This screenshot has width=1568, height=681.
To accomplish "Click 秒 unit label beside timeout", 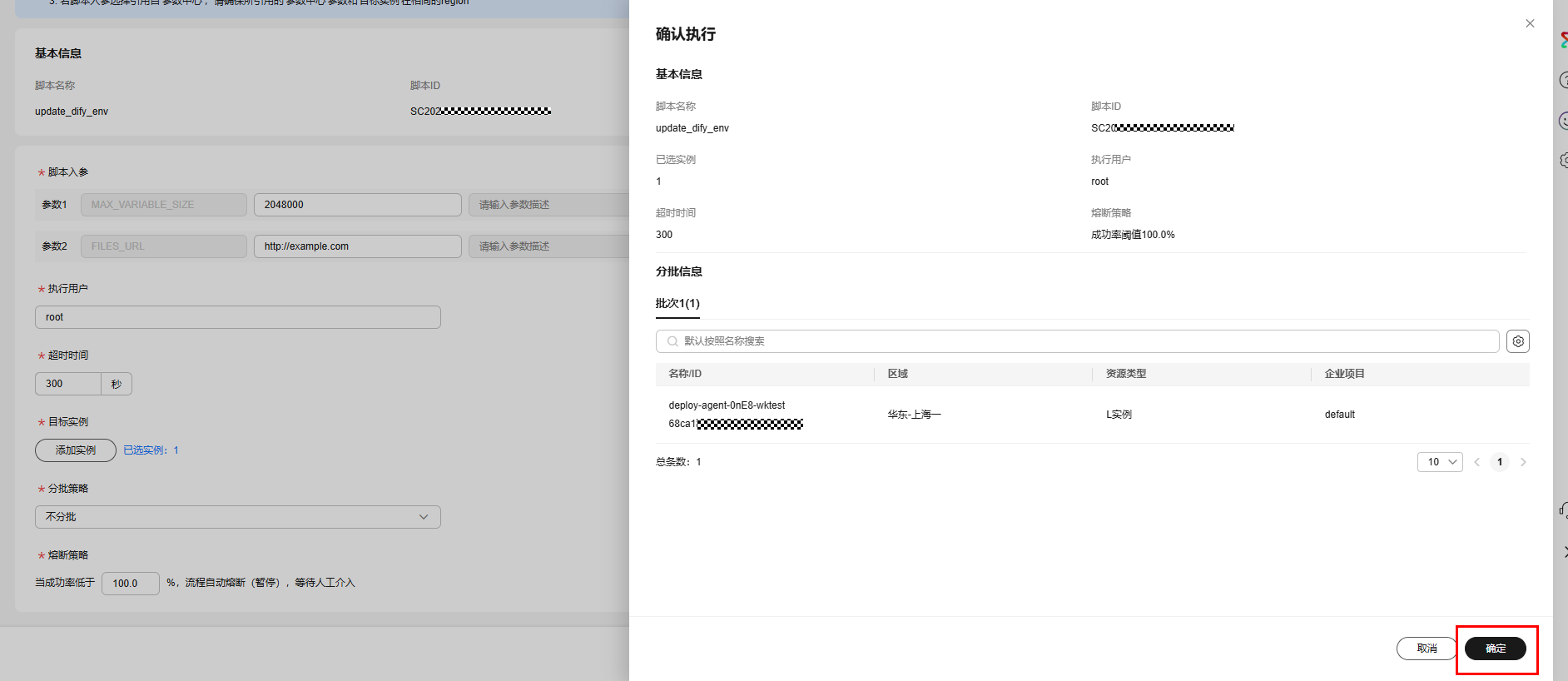I will coord(117,384).
